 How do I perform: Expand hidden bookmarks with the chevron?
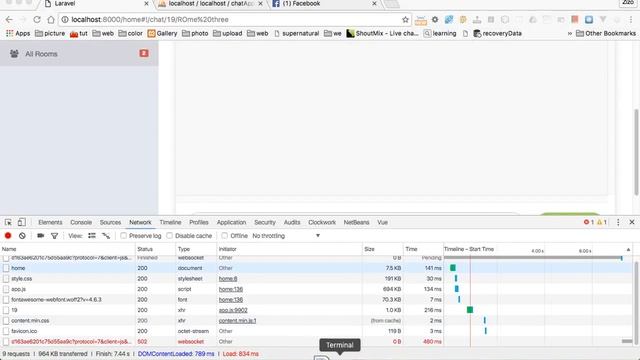click(570, 33)
